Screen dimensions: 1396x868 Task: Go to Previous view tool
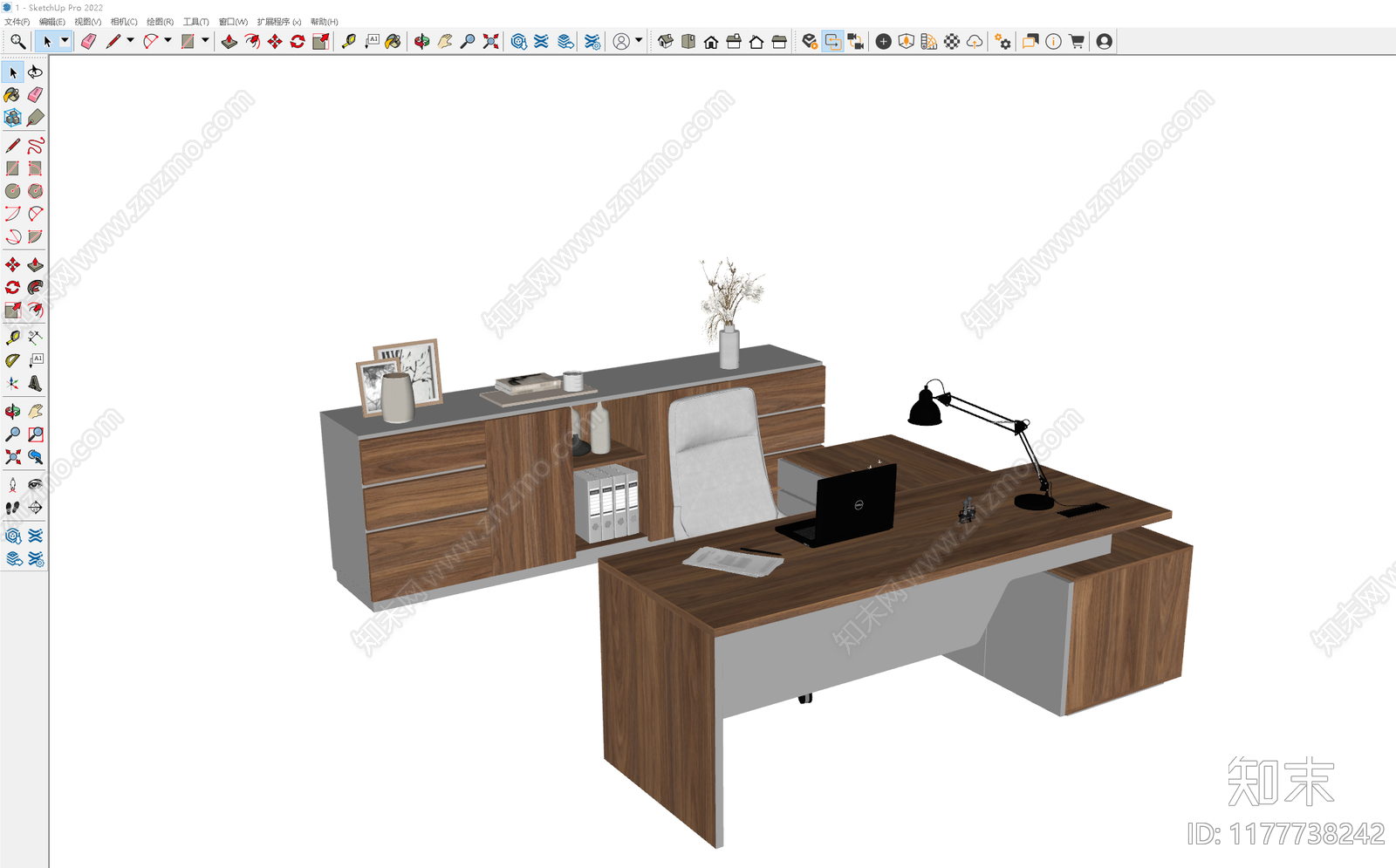coord(36,456)
